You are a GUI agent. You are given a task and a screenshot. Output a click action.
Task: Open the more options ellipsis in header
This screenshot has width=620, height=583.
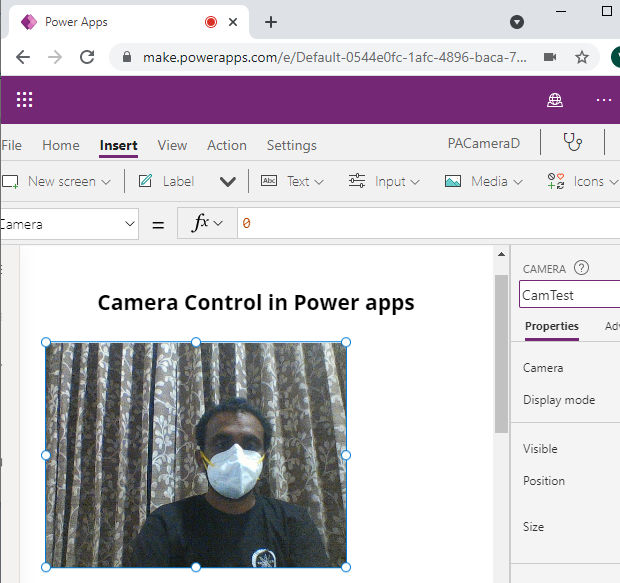(x=604, y=100)
